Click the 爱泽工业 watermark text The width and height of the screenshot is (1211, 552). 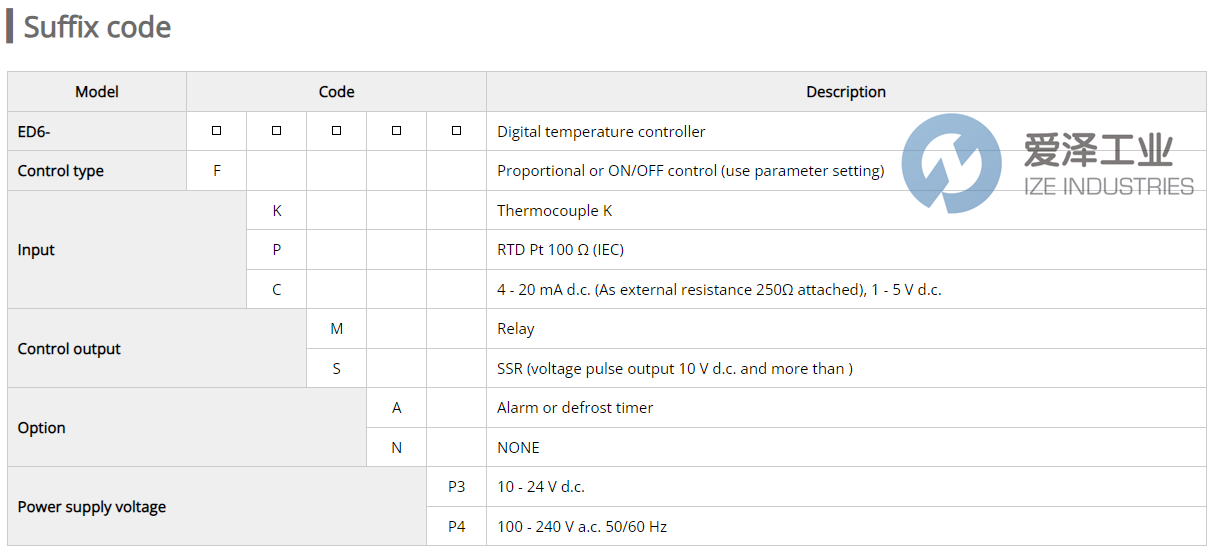1098,151
